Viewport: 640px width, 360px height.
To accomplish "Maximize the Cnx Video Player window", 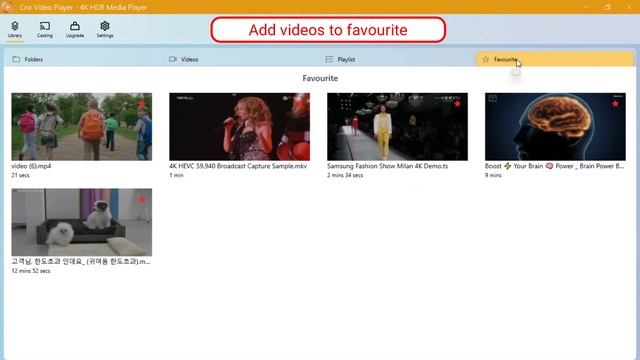I will (x=607, y=7).
